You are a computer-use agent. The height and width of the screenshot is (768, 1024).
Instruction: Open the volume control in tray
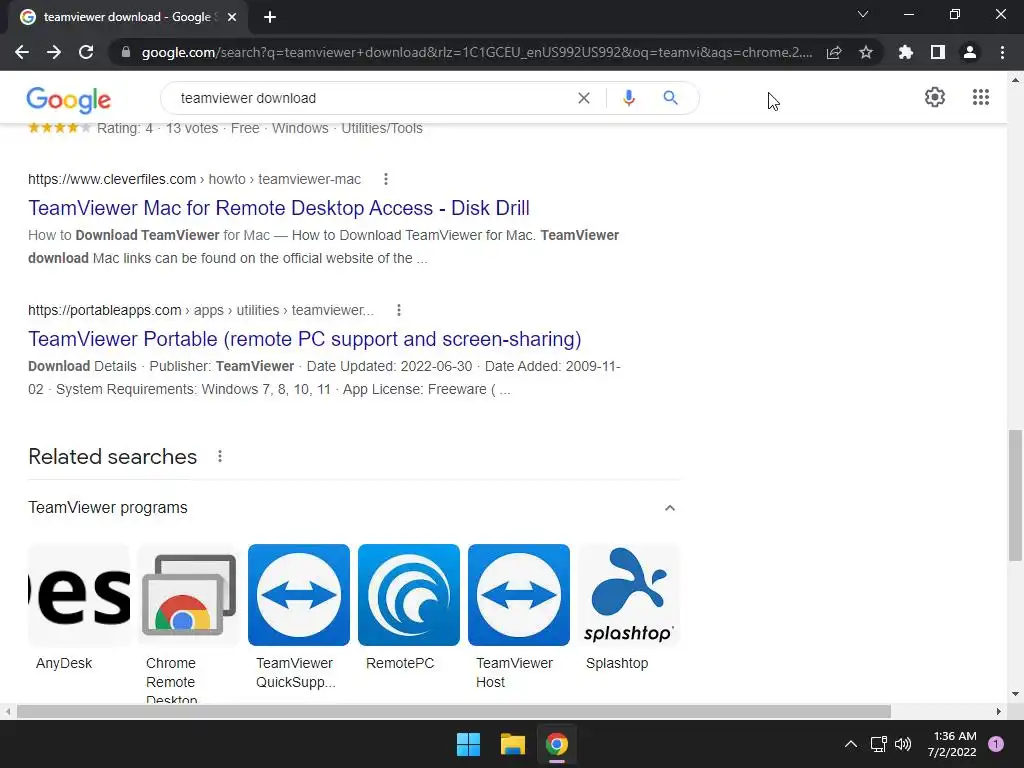click(x=903, y=744)
